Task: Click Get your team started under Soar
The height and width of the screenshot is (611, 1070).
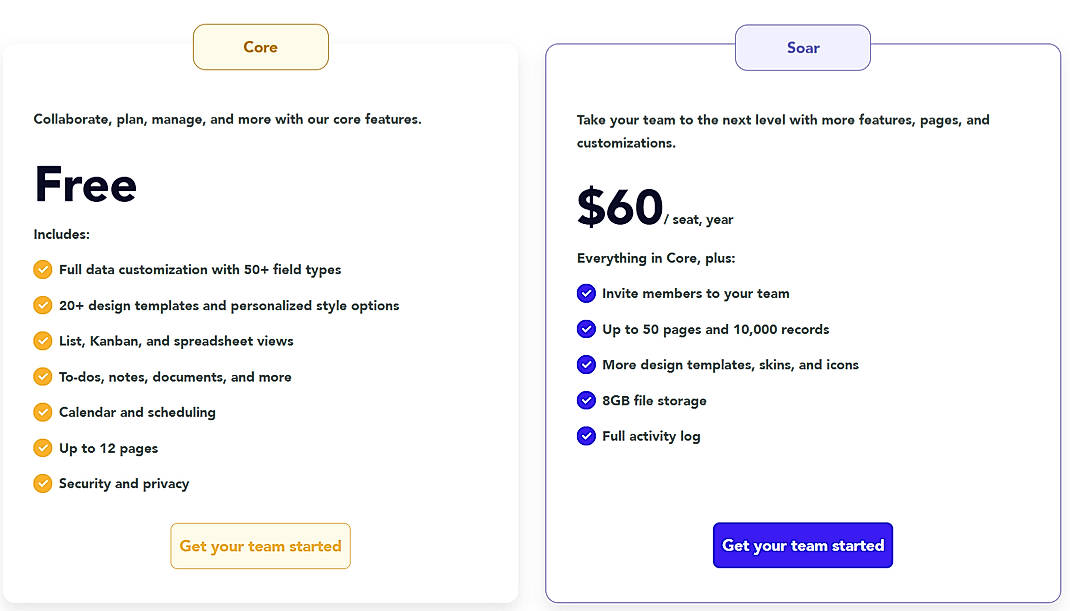Action: (x=802, y=545)
